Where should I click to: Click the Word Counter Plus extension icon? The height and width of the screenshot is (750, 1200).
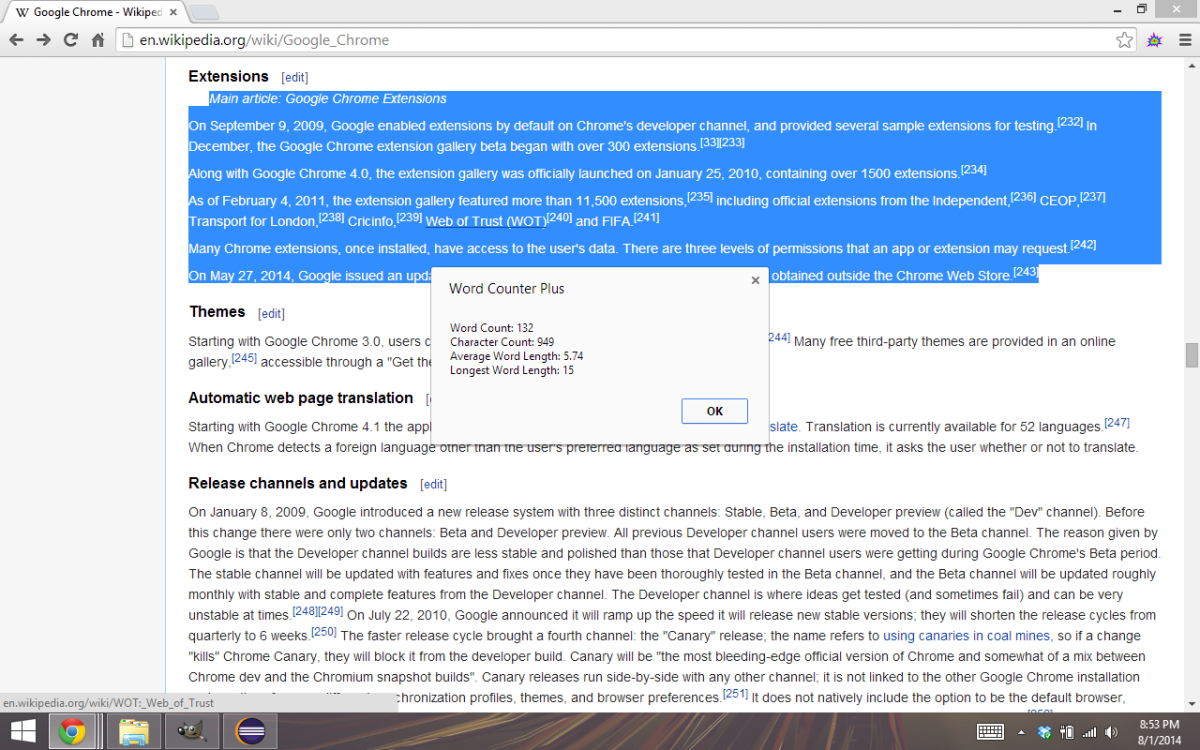pos(1154,40)
